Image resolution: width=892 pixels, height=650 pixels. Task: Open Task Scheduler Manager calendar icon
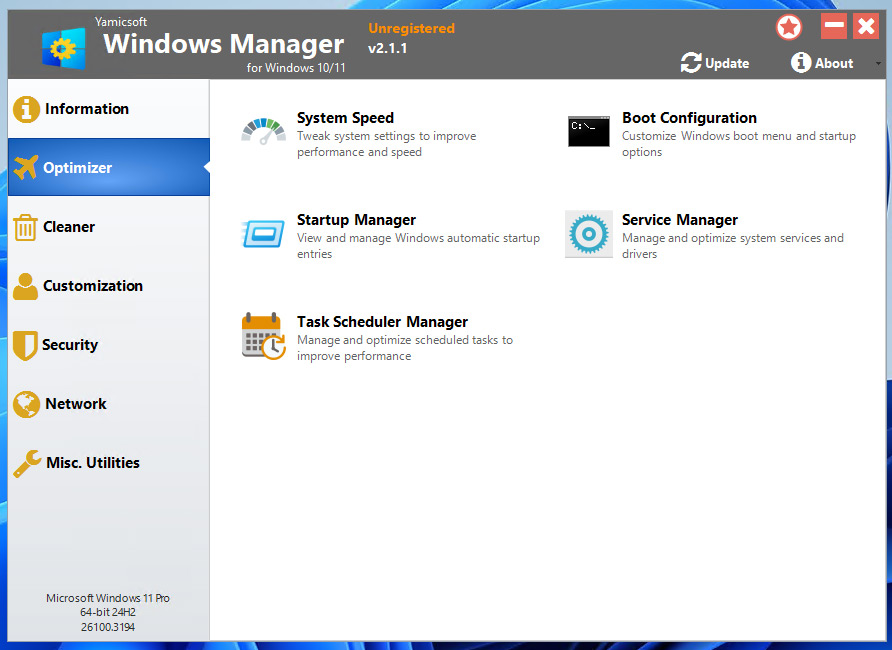pos(263,336)
